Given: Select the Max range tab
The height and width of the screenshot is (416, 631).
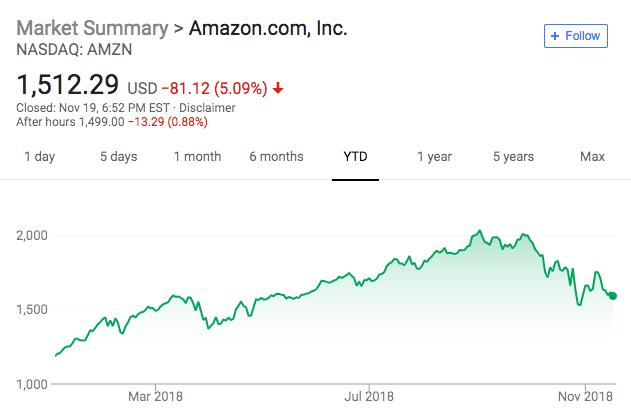Looking at the screenshot, I should pyautogui.click(x=592, y=156).
